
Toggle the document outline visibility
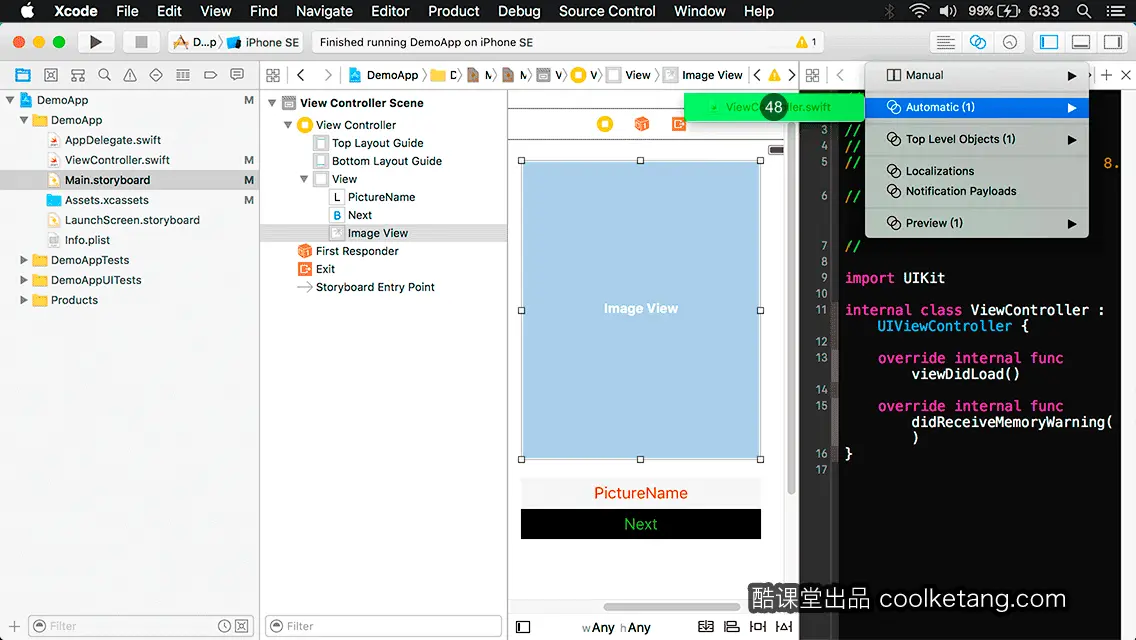pyautogui.click(x=523, y=627)
